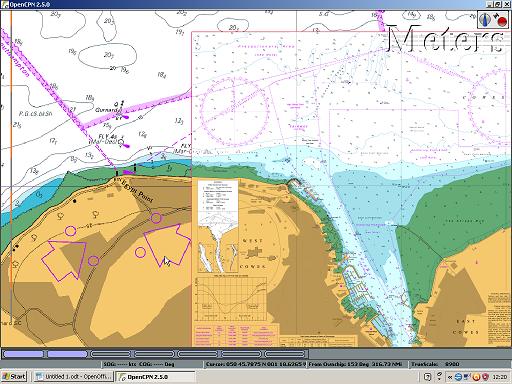Switch to the sixth chart bar segment
The width and height of the screenshot is (512, 384).
point(241,354)
